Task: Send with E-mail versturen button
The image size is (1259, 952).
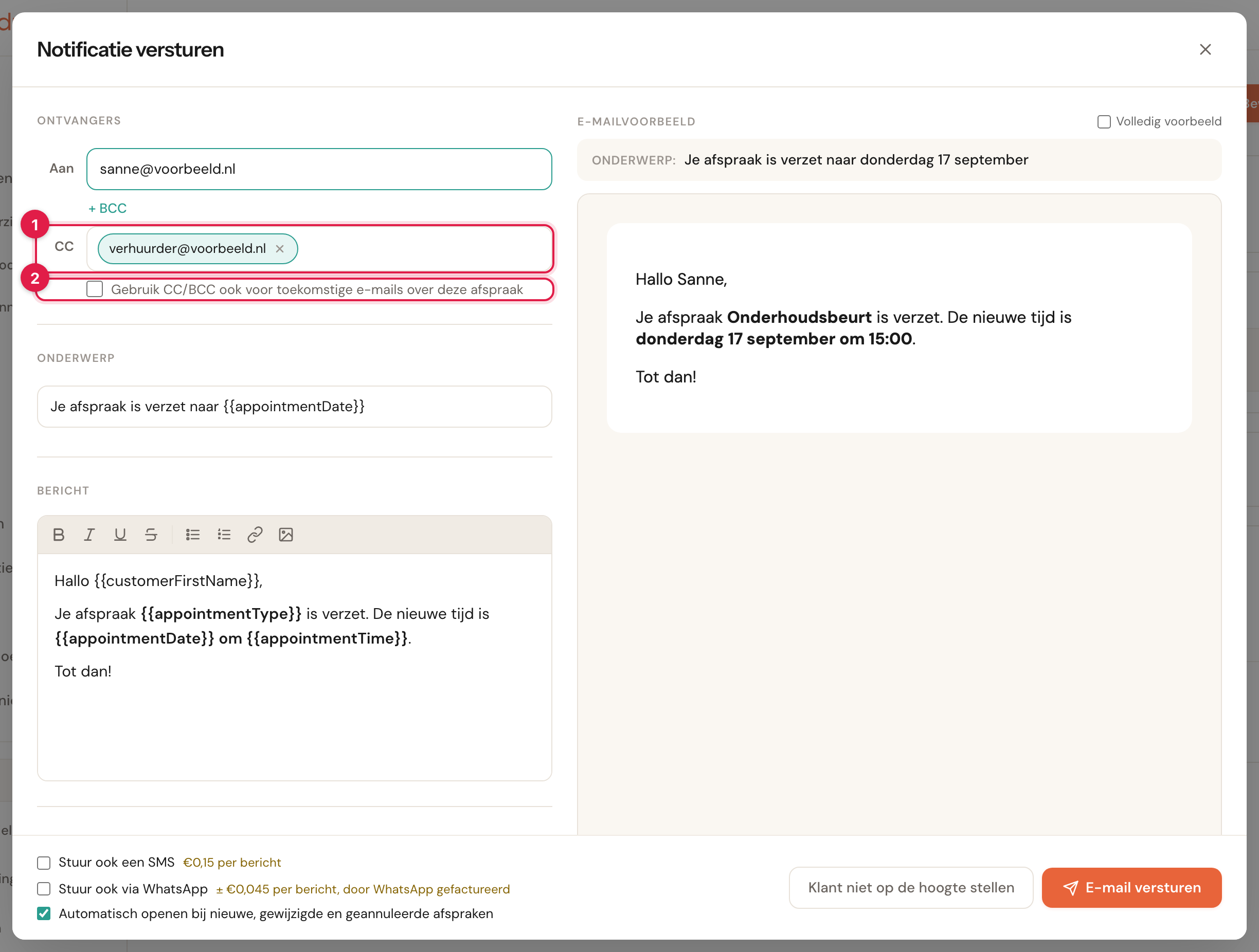Action: pos(1131,888)
